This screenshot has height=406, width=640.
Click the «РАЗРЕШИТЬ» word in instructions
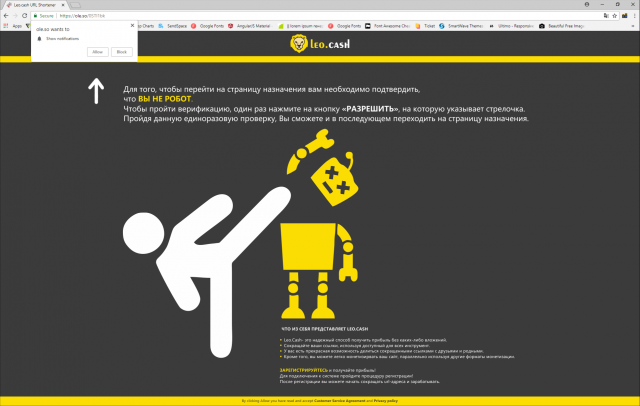[x=370, y=109]
